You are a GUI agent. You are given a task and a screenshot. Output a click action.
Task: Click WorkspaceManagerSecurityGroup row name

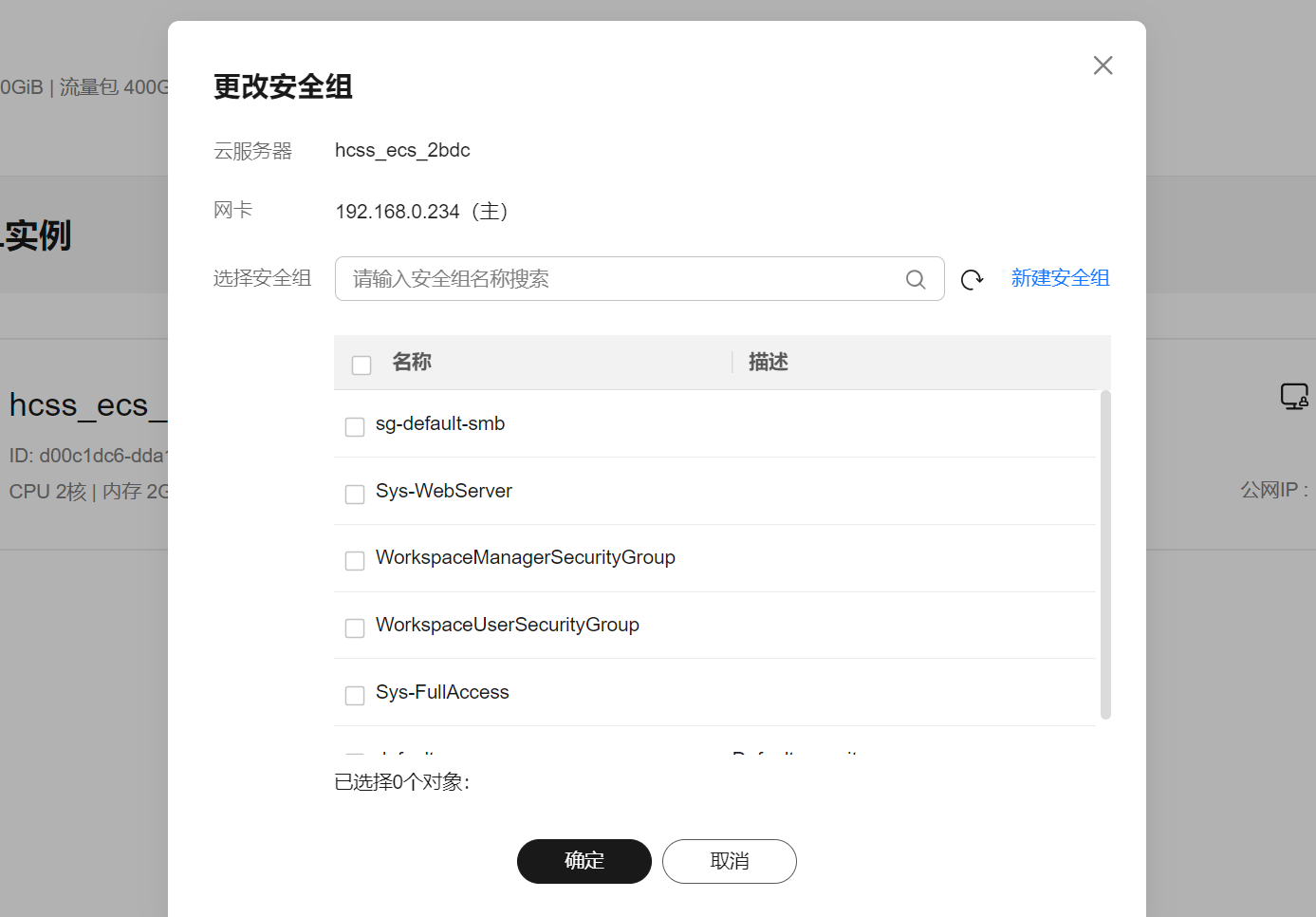[x=526, y=557]
